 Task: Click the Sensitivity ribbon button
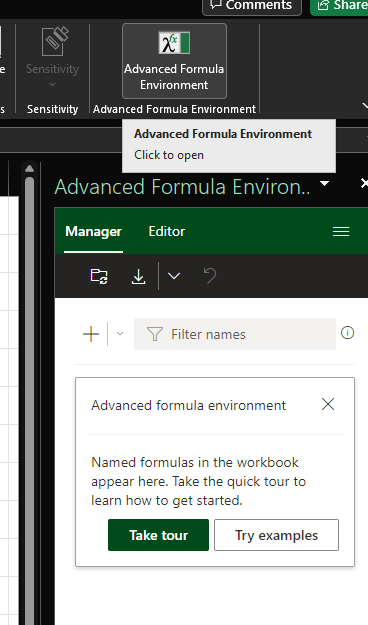click(x=53, y=58)
